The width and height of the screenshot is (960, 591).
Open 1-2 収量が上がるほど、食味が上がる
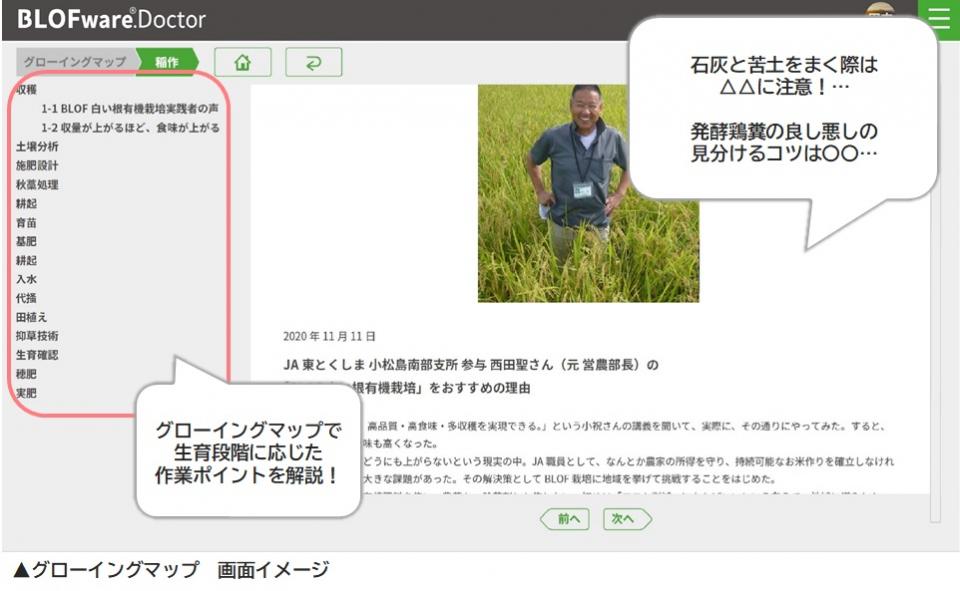coord(130,128)
